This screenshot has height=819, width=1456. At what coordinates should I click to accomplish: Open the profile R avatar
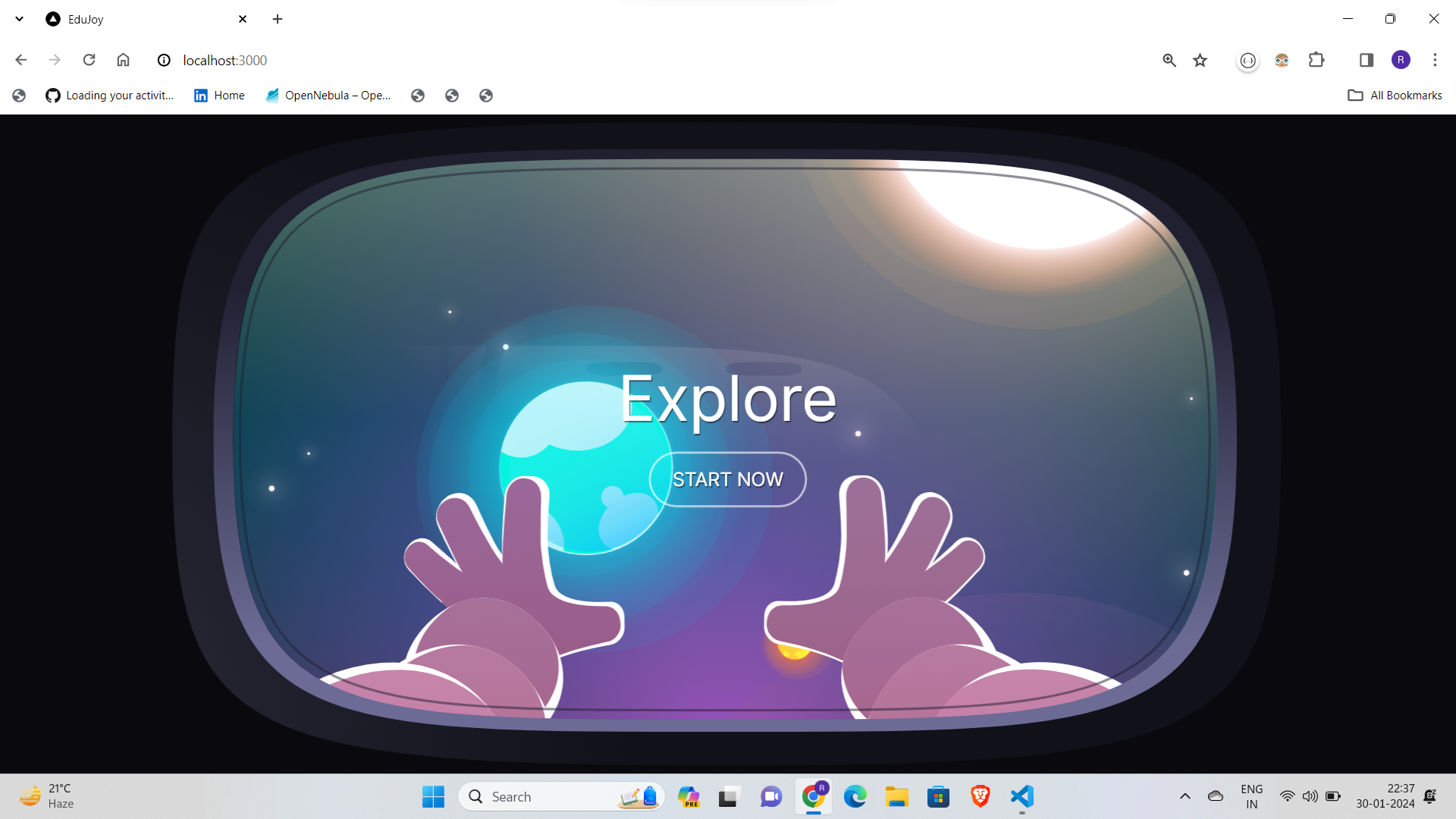(1401, 60)
